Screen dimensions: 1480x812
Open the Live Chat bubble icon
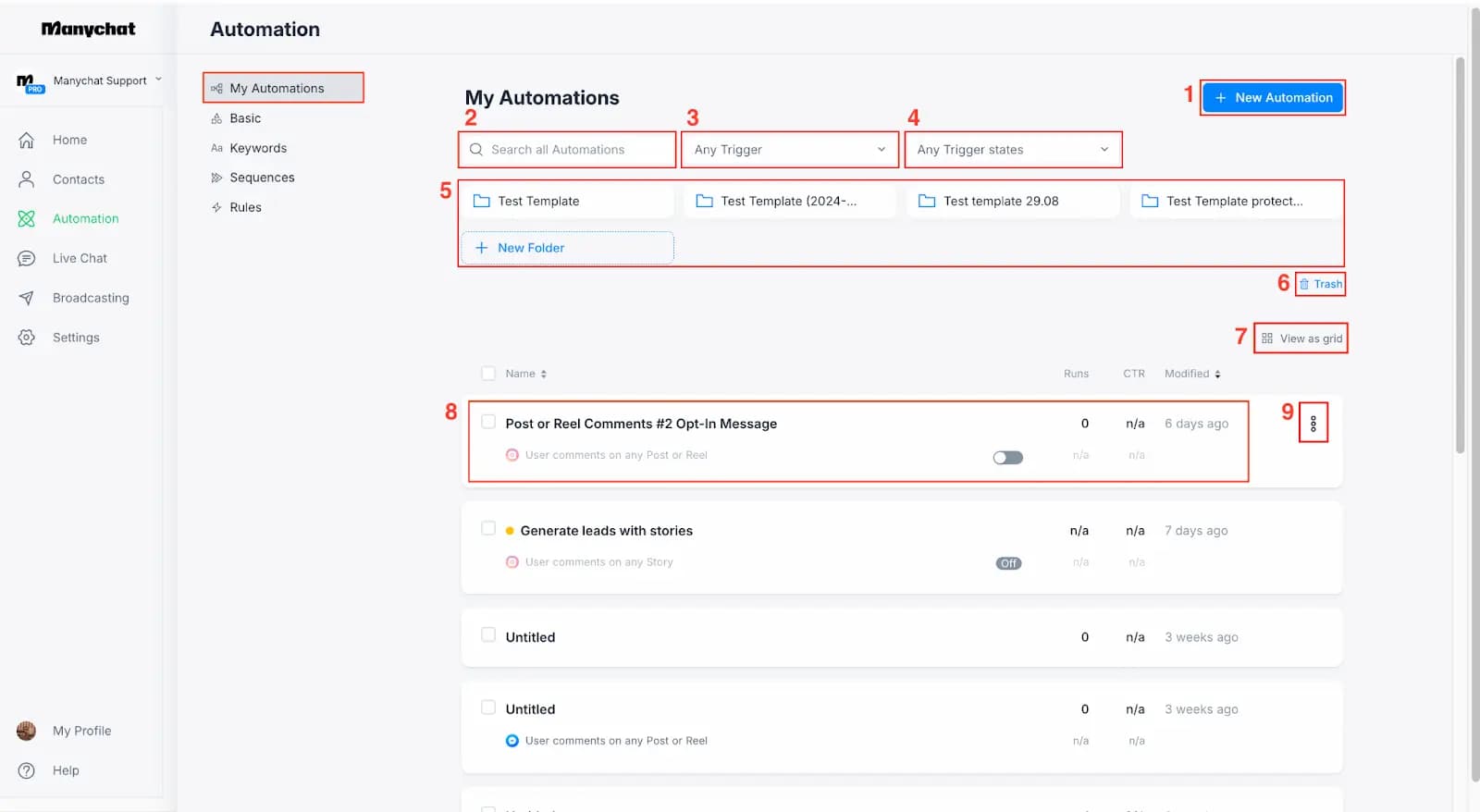[x=27, y=258]
